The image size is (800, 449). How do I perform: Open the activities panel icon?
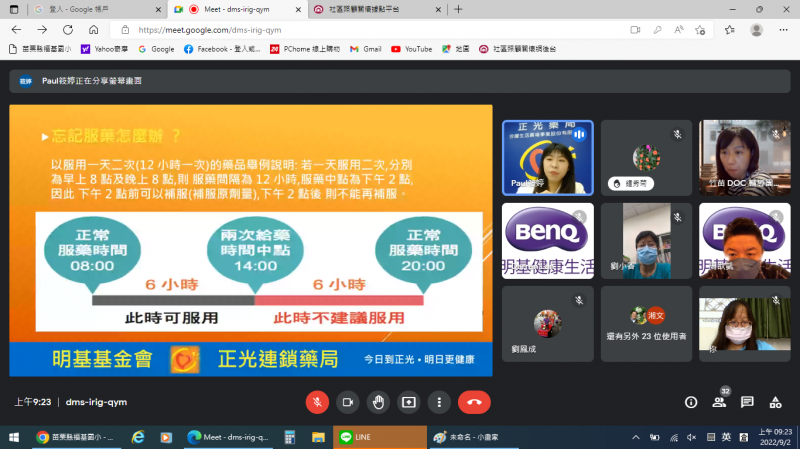tap(776, 402)
